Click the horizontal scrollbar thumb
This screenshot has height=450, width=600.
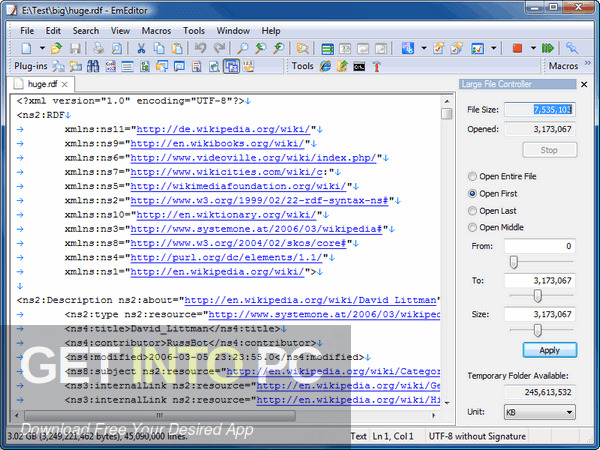coord(160,415)
